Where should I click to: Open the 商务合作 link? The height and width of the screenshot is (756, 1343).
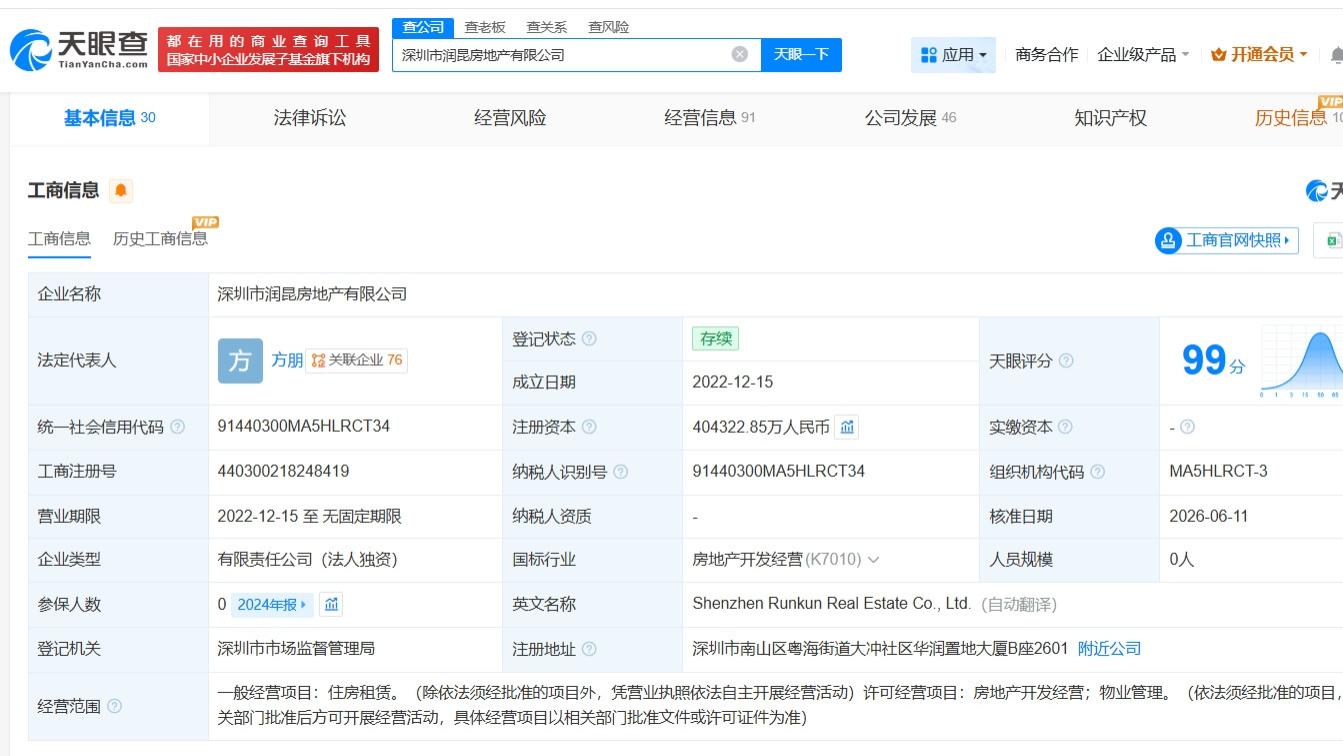[1046, 55]
